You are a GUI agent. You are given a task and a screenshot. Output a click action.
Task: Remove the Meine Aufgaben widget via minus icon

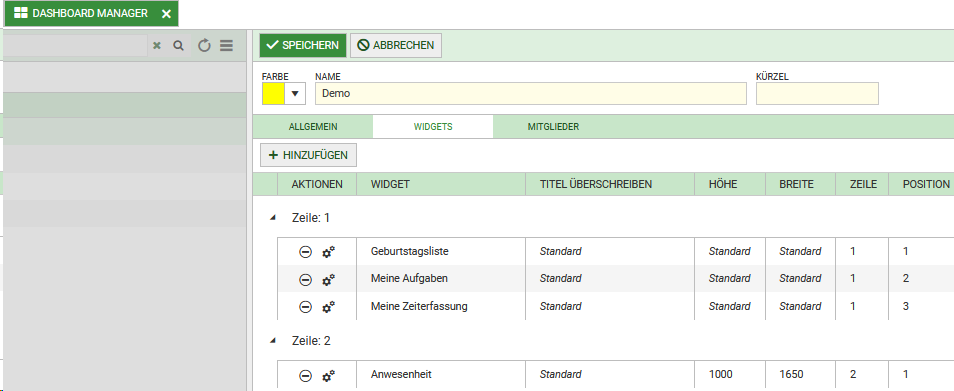pos(305,280)
